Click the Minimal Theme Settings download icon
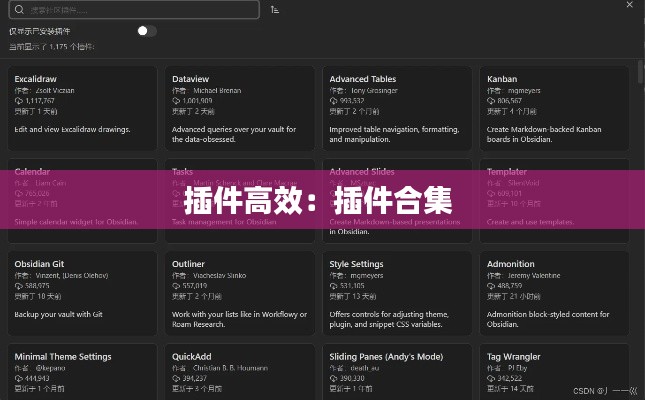645x400 pixels. click(x=19, y=378)
